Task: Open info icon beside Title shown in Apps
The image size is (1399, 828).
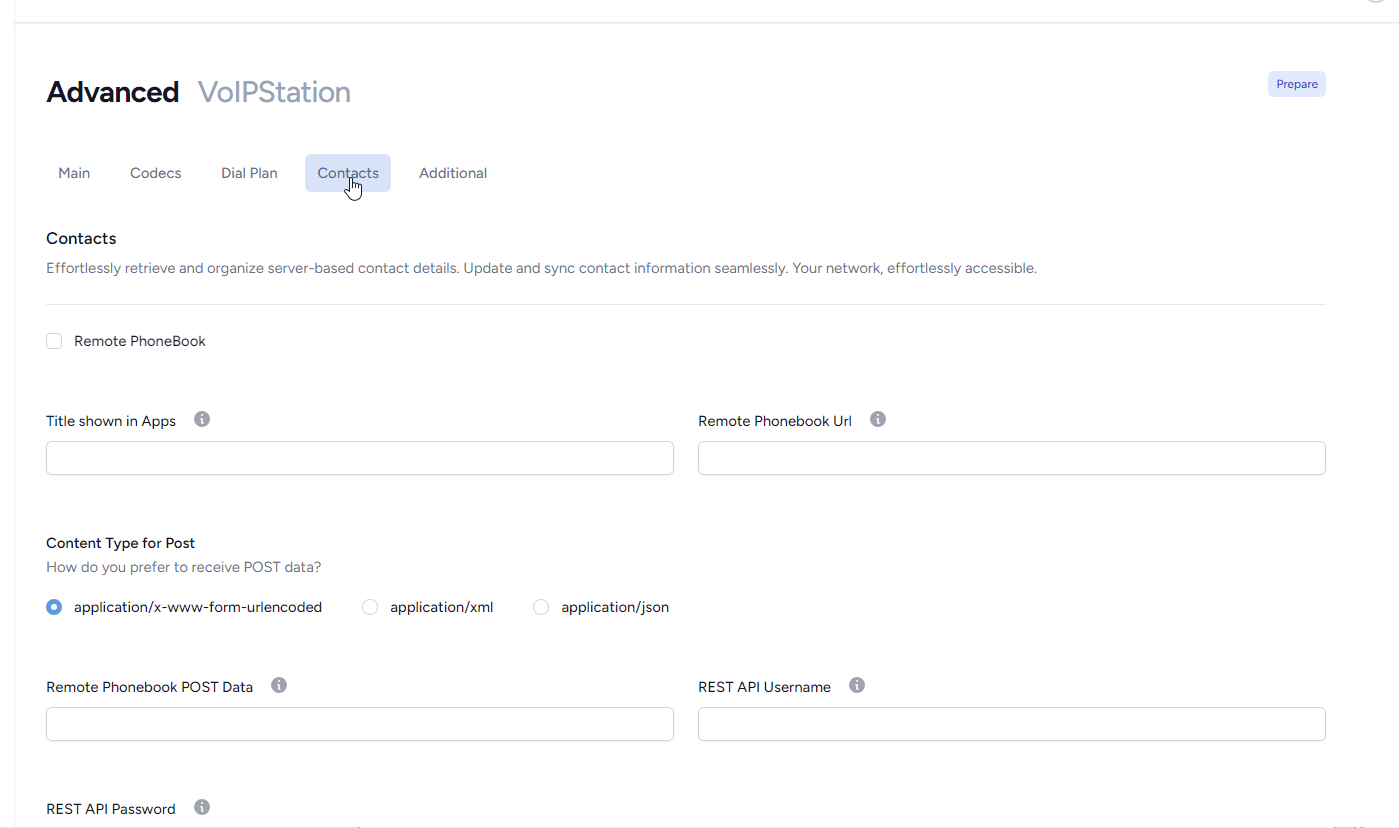Action: coord(202,419)
